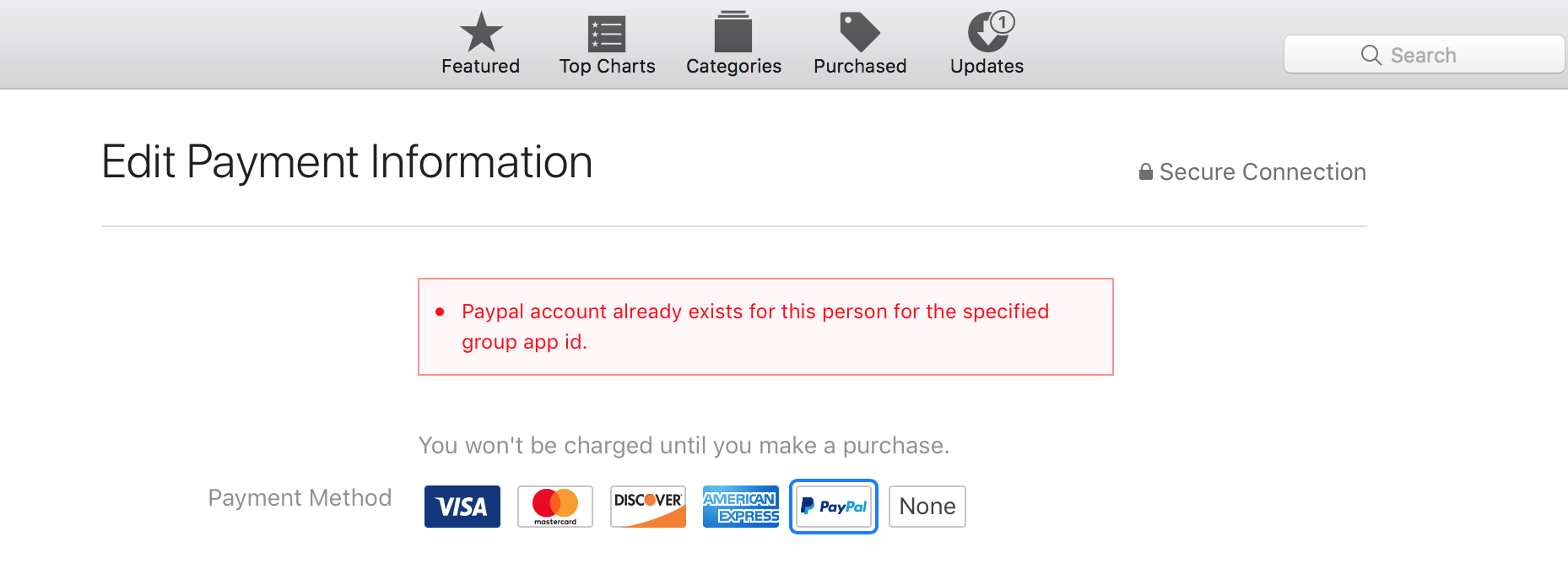This screenshot has width=1568, height=564.
Task: Click the magnifying glass search icon
Action: (1371, 55)
